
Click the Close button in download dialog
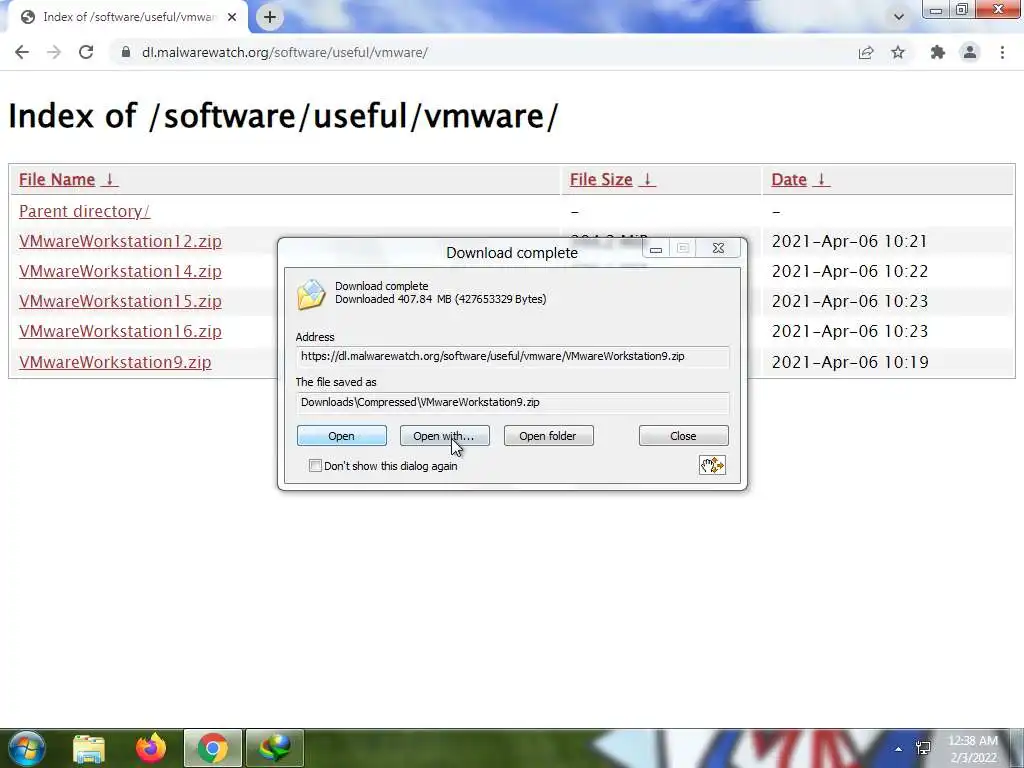684,436
